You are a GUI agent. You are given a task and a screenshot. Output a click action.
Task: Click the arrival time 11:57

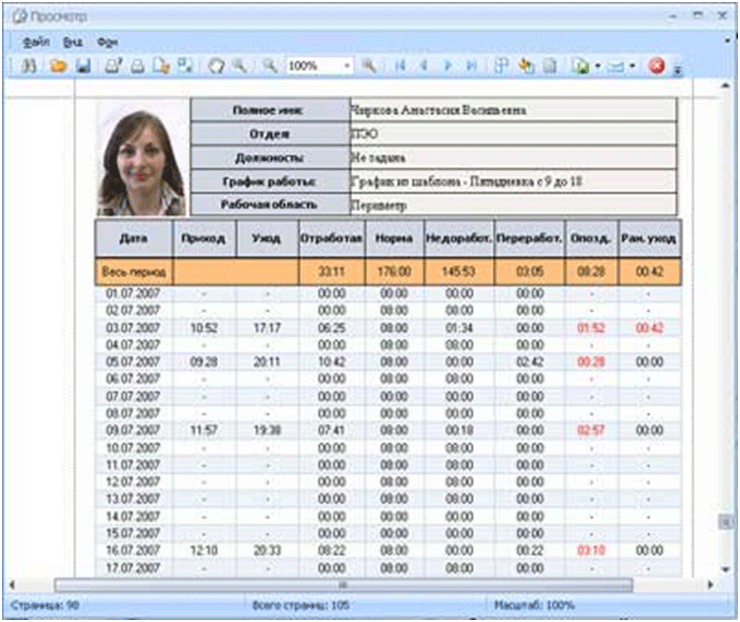tap(204, 430)
